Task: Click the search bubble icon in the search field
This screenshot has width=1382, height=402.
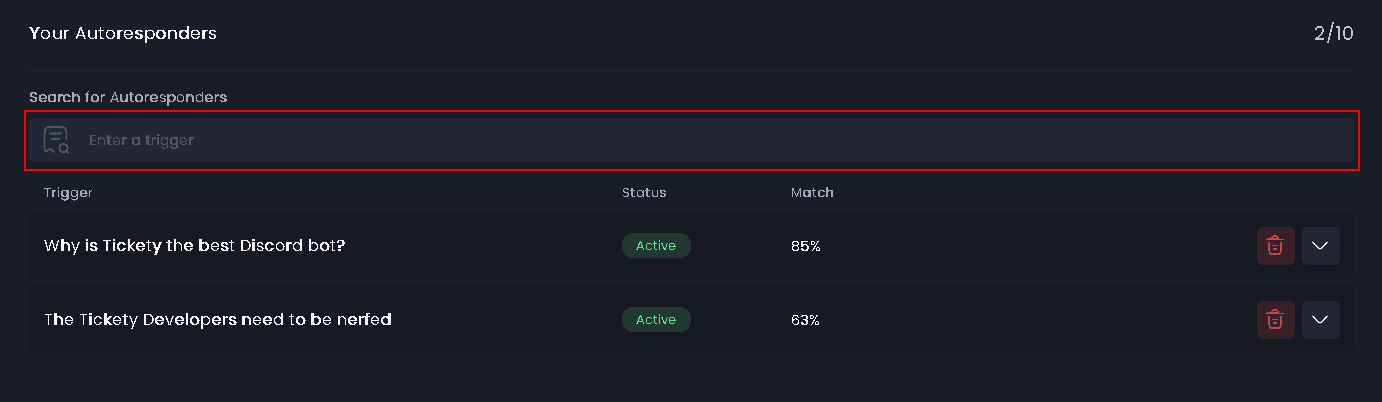Action: (56, 140)
